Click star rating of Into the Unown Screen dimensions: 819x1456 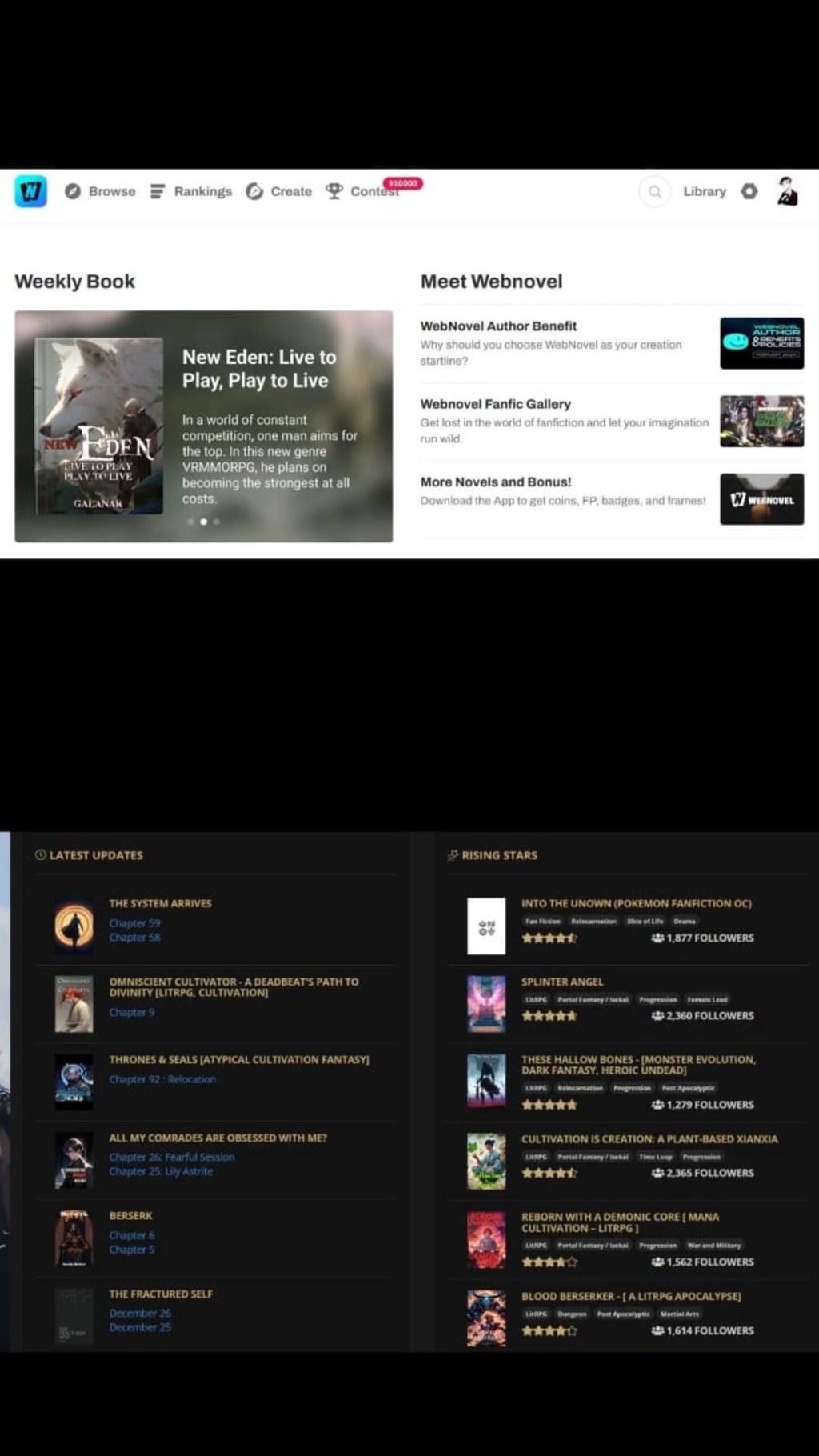click(x=549, y=938)
